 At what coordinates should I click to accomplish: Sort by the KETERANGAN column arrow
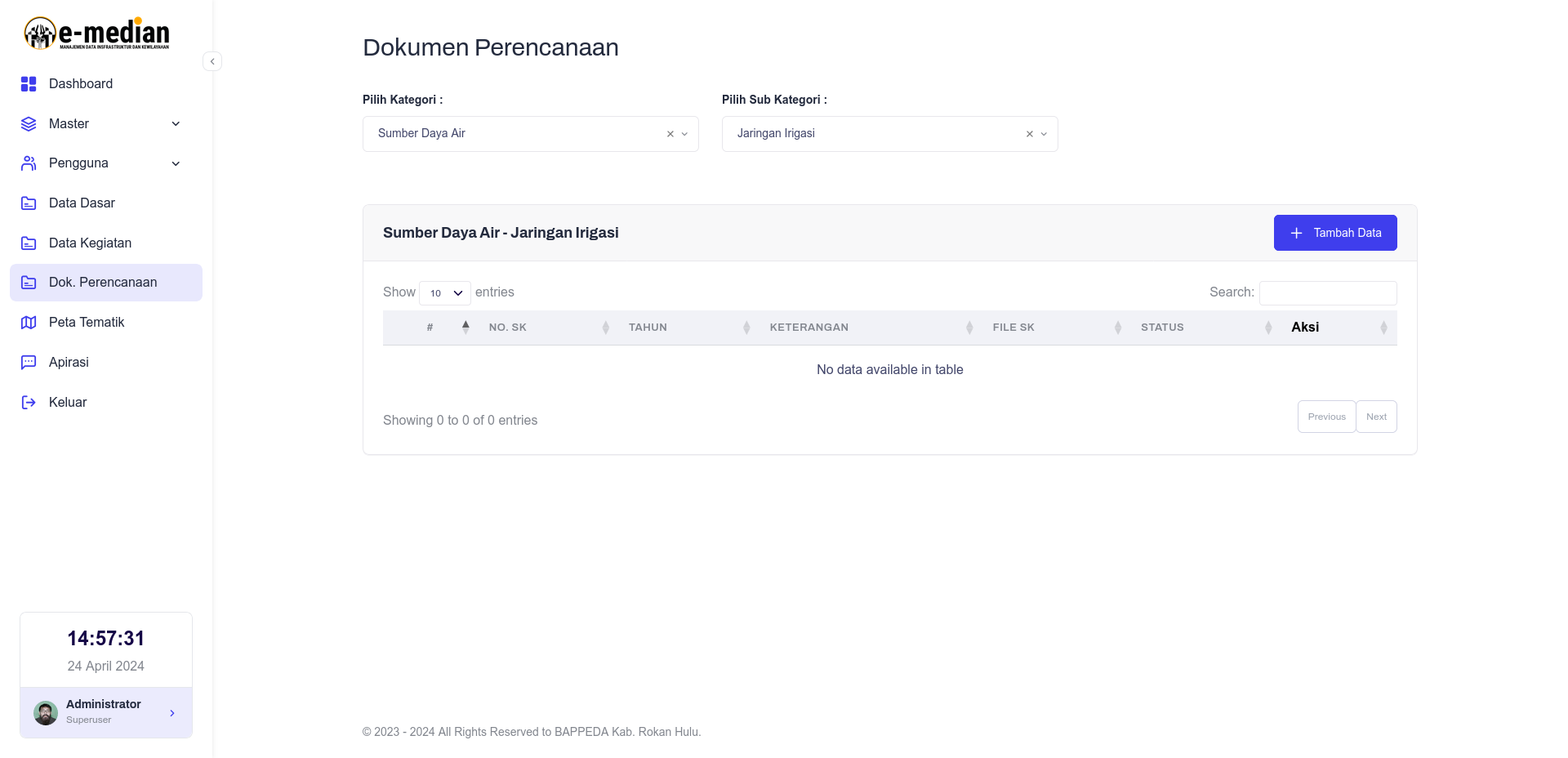click(969, 328)
